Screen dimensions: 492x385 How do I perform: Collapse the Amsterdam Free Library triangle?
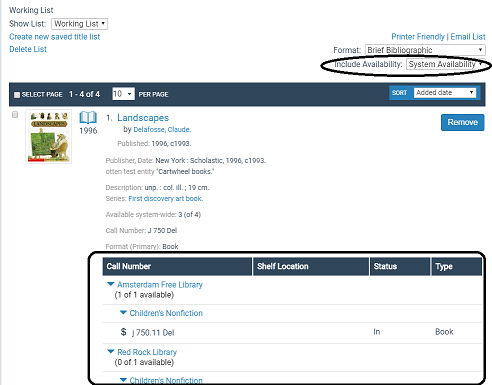110,284
